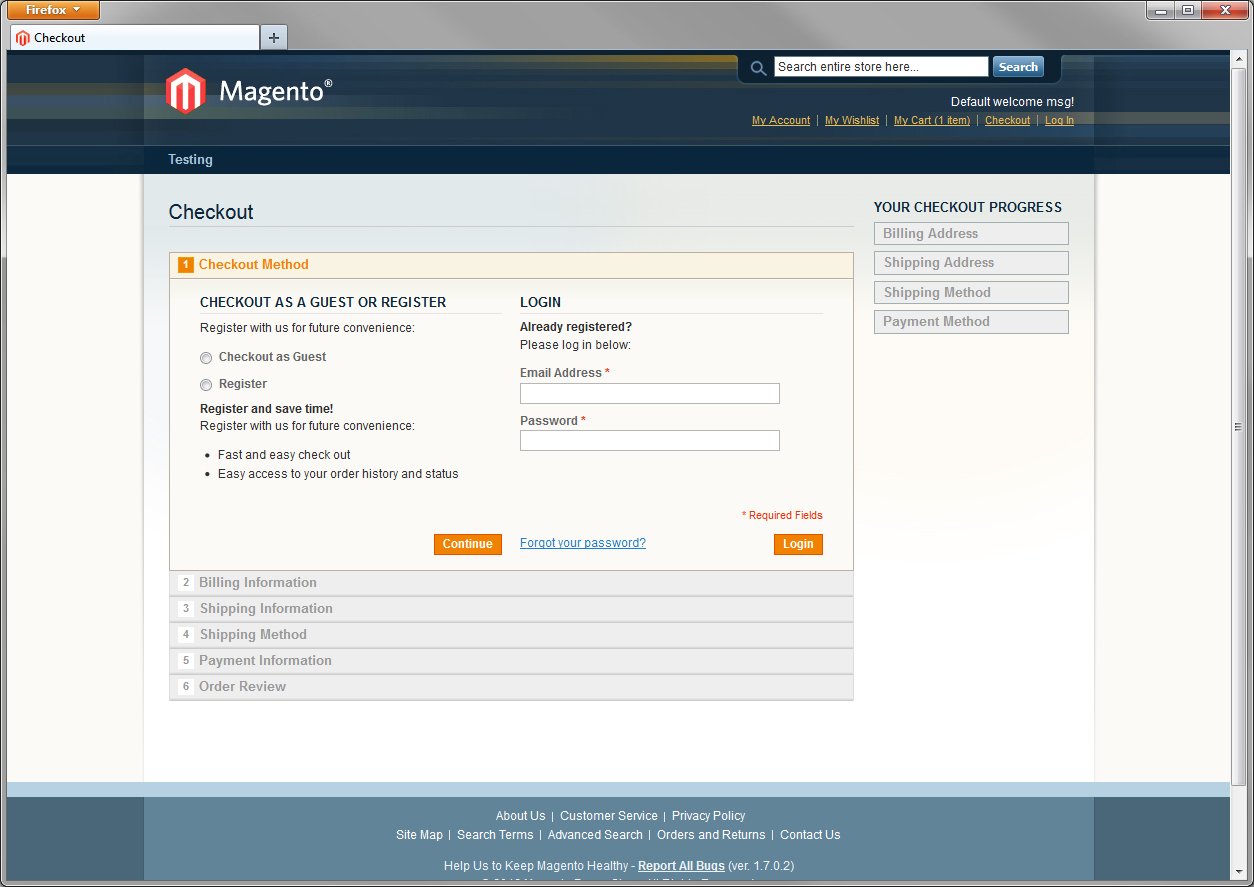1254x887 pixels.
Task: Open the Testing category menu
Action: 190,160
